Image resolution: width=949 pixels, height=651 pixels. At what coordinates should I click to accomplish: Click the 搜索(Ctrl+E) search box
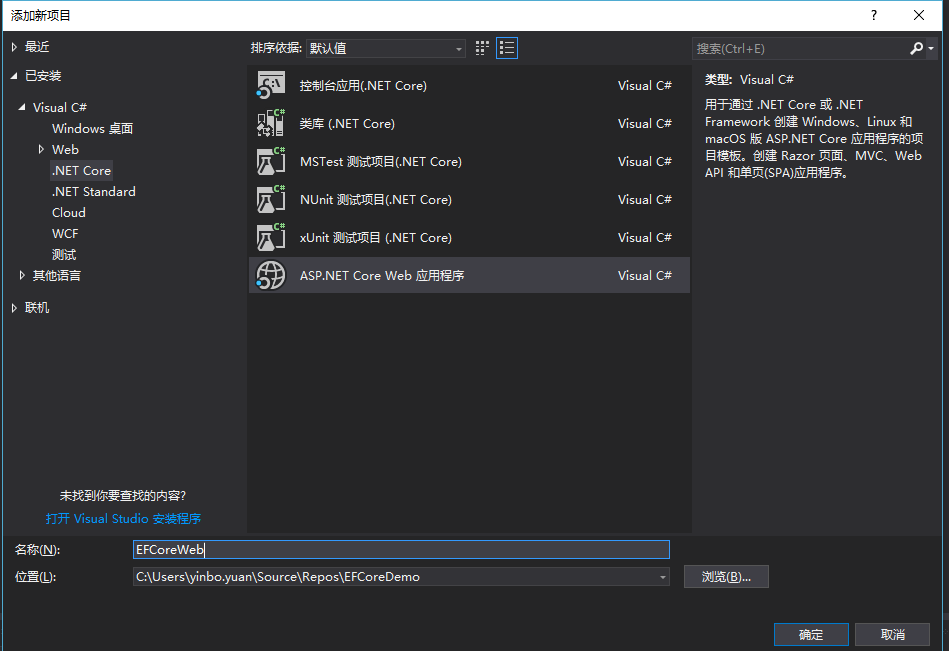(x=800, y=48)
